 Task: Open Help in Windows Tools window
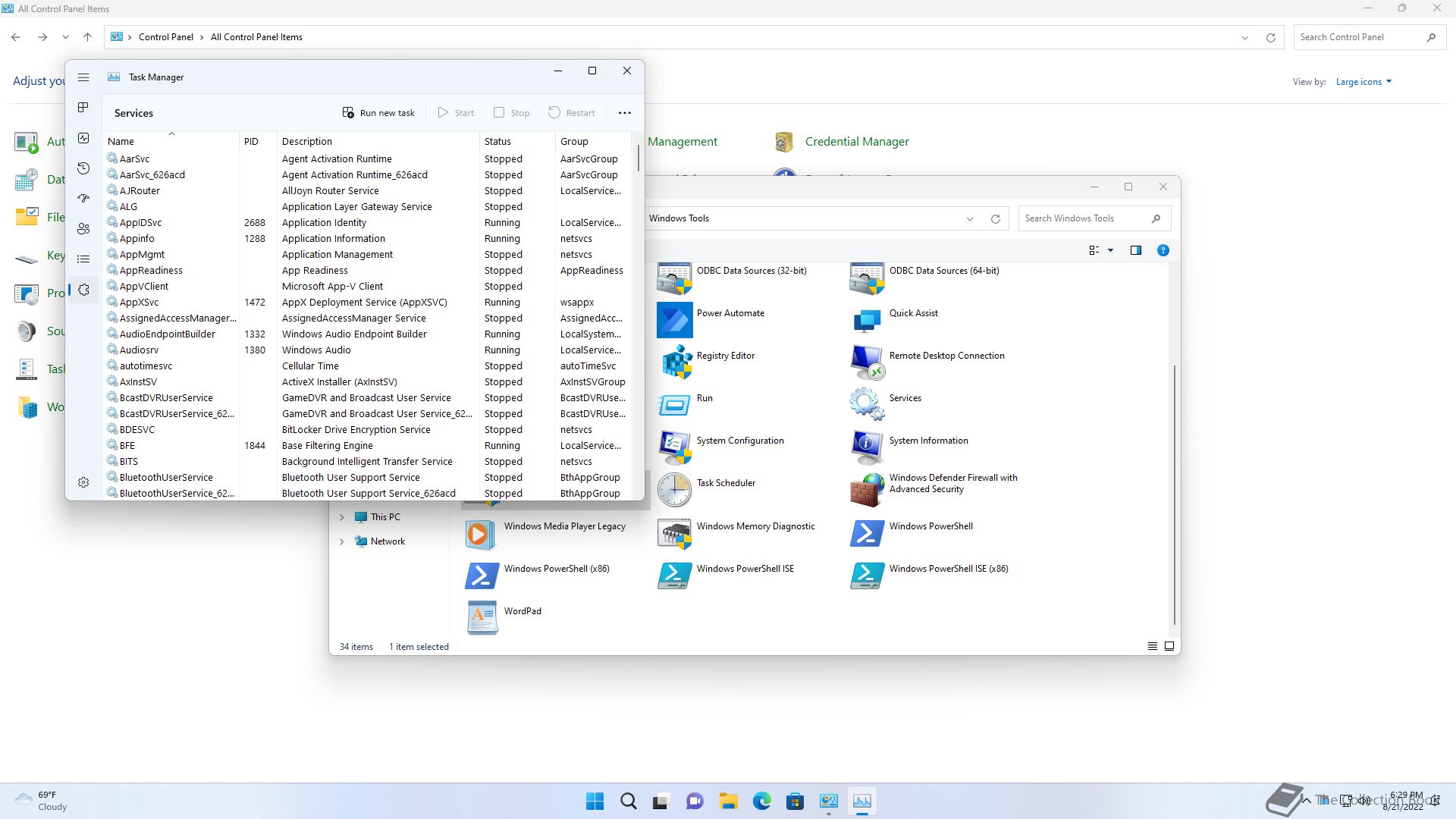coord(1163,250)
